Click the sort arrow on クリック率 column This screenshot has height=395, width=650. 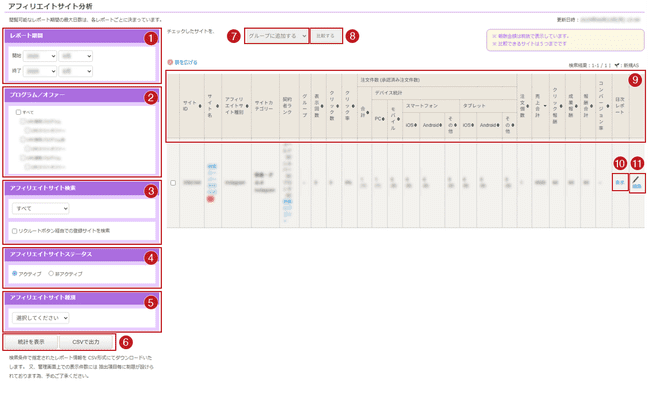353,106
